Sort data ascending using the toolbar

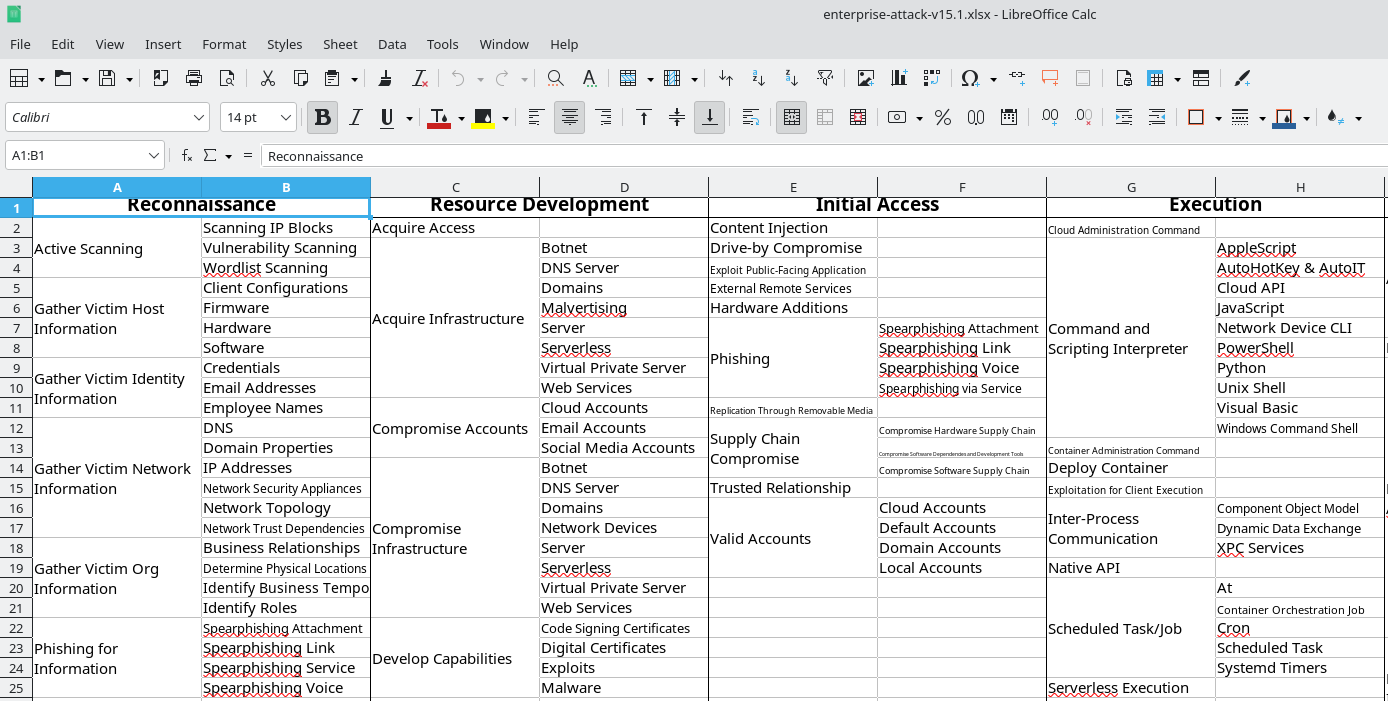[x=756, y=78]
